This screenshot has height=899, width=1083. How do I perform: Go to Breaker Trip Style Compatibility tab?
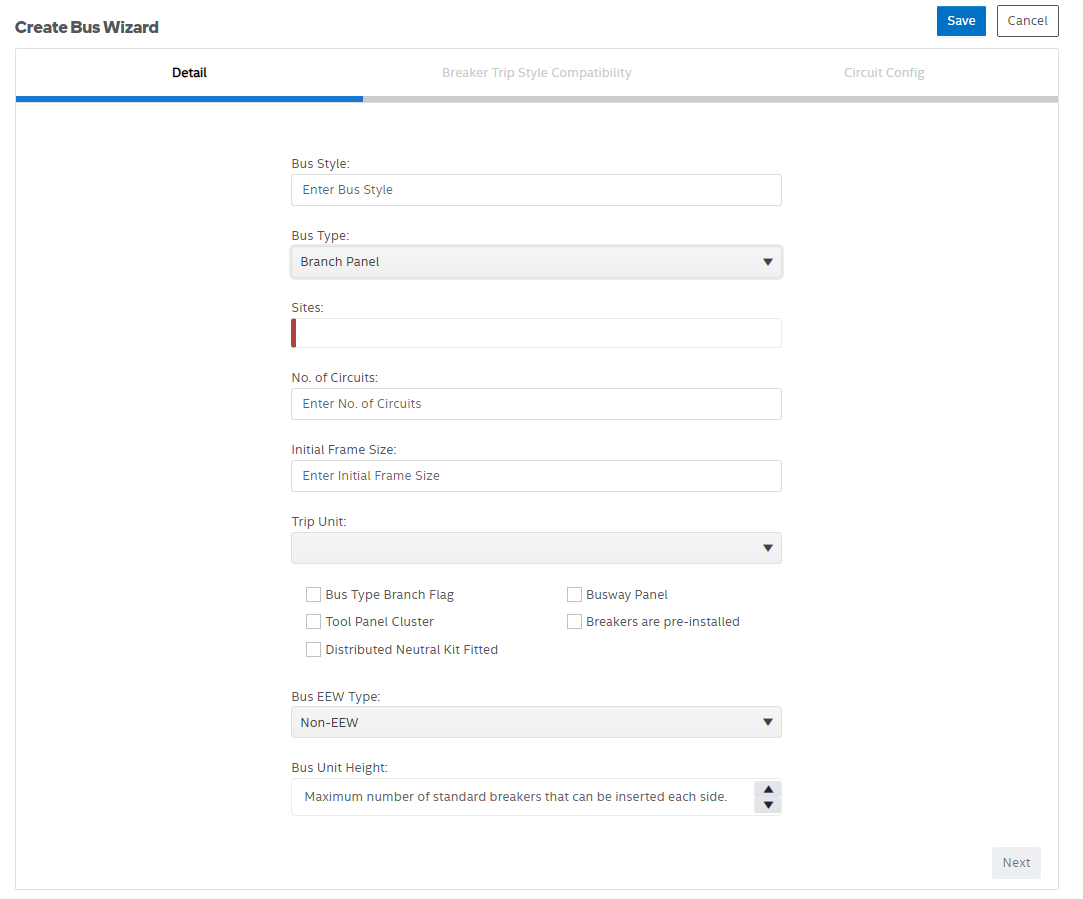pos(536,73)
